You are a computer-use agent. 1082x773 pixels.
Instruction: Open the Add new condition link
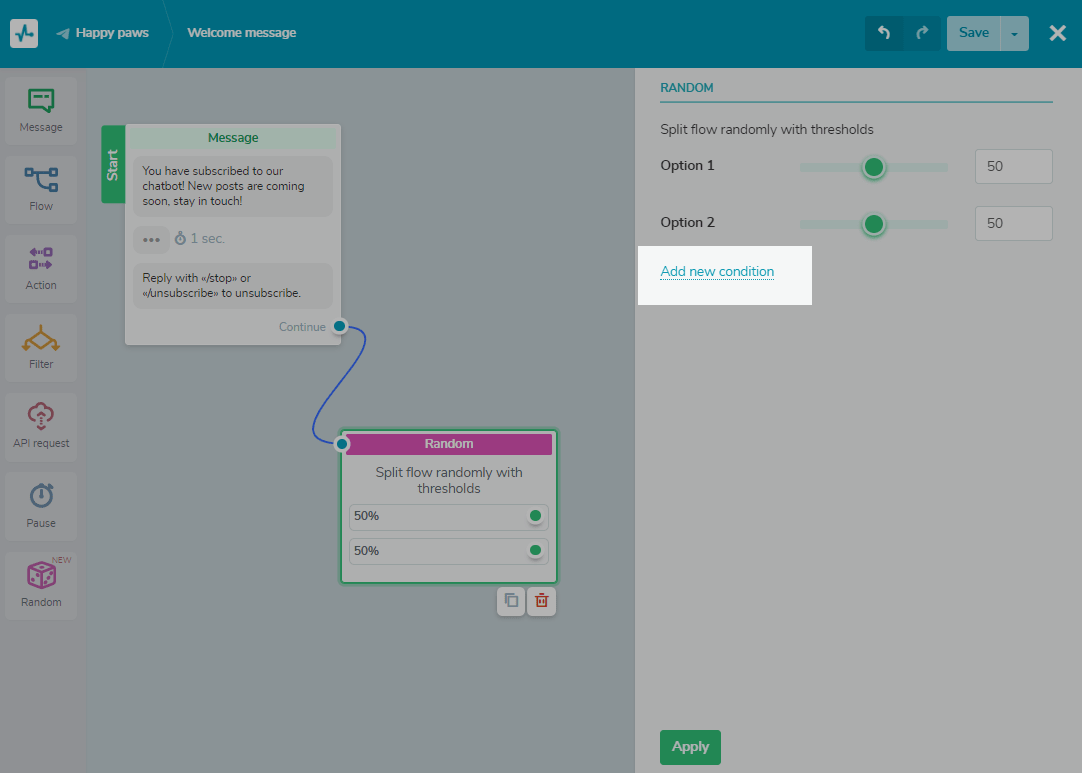coord(717,271)
